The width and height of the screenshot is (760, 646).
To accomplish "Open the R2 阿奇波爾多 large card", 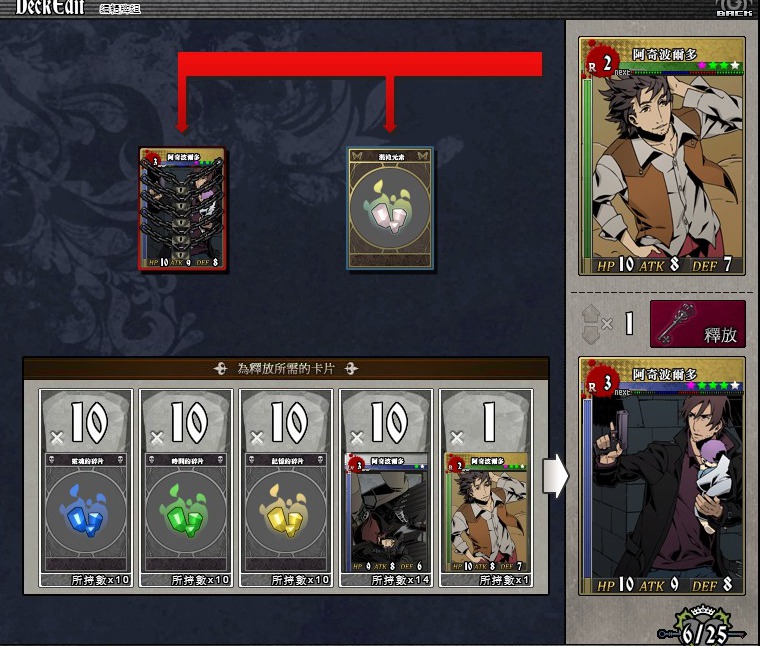I will (x=662, y=156).
